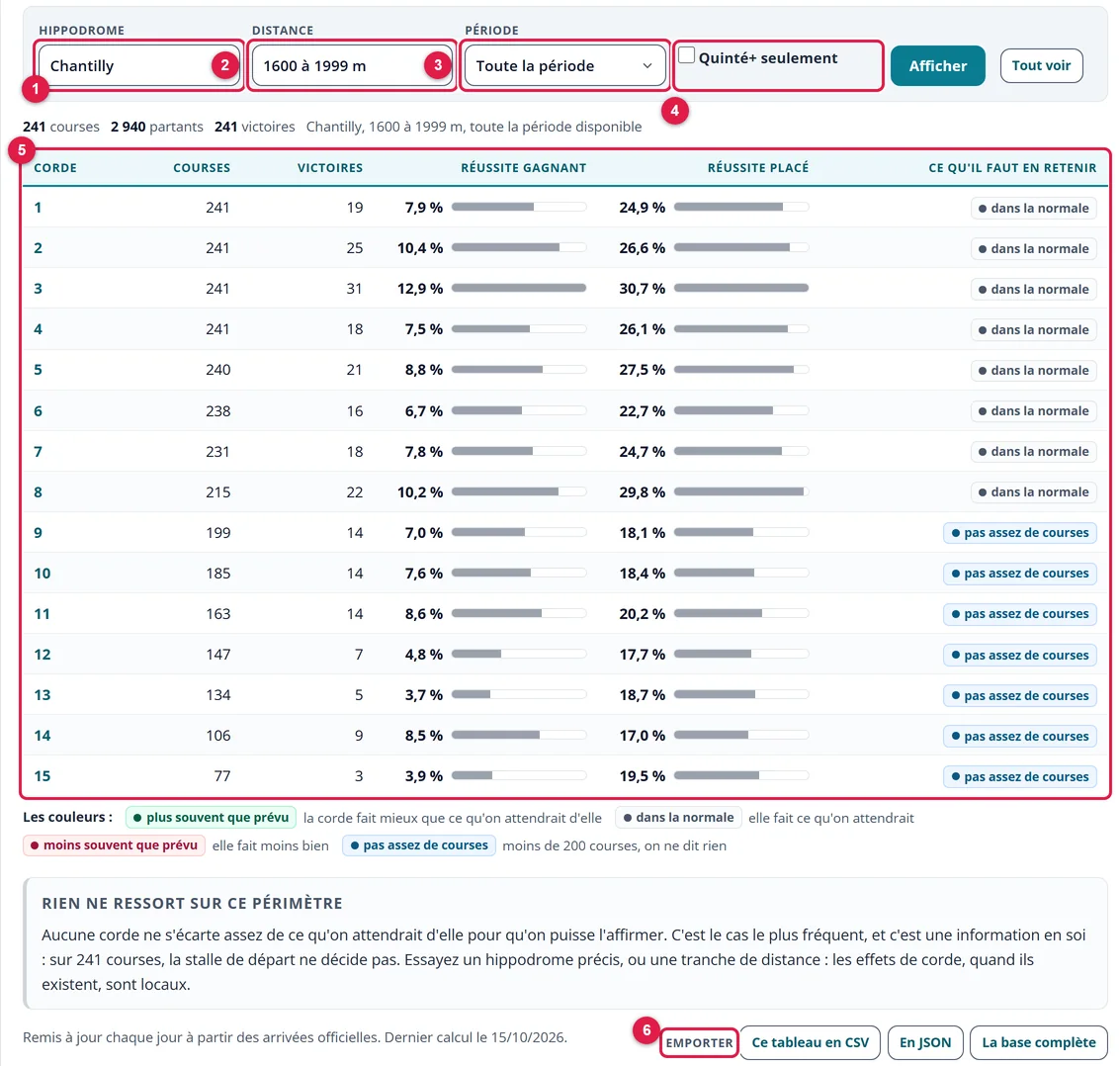Select corde number 12 in the table
The image size is (1120, 1066).
click(x=43, y=655)
